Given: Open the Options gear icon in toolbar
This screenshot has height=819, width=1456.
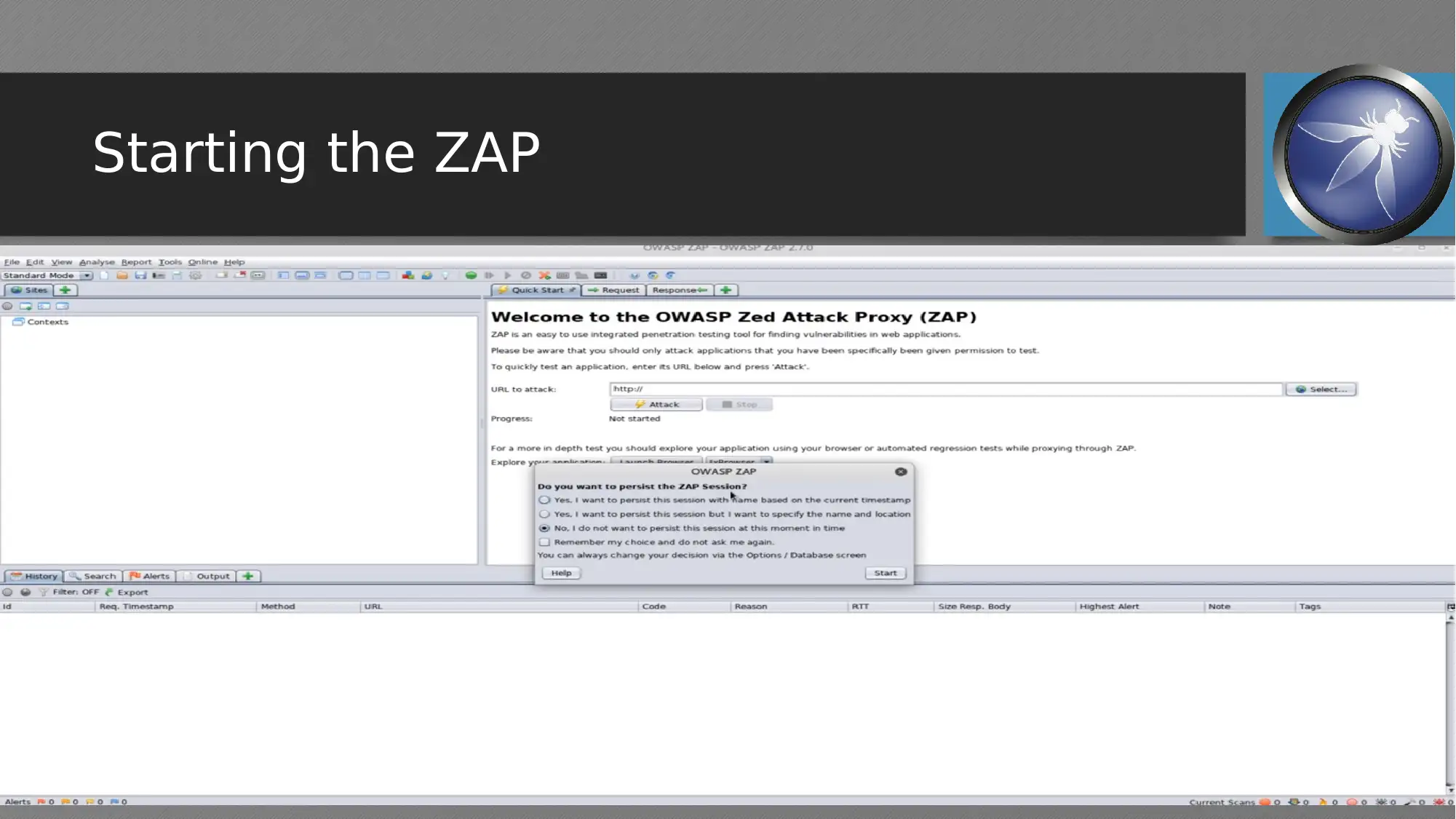Looking at the screenshot, I should click(195, 275).
